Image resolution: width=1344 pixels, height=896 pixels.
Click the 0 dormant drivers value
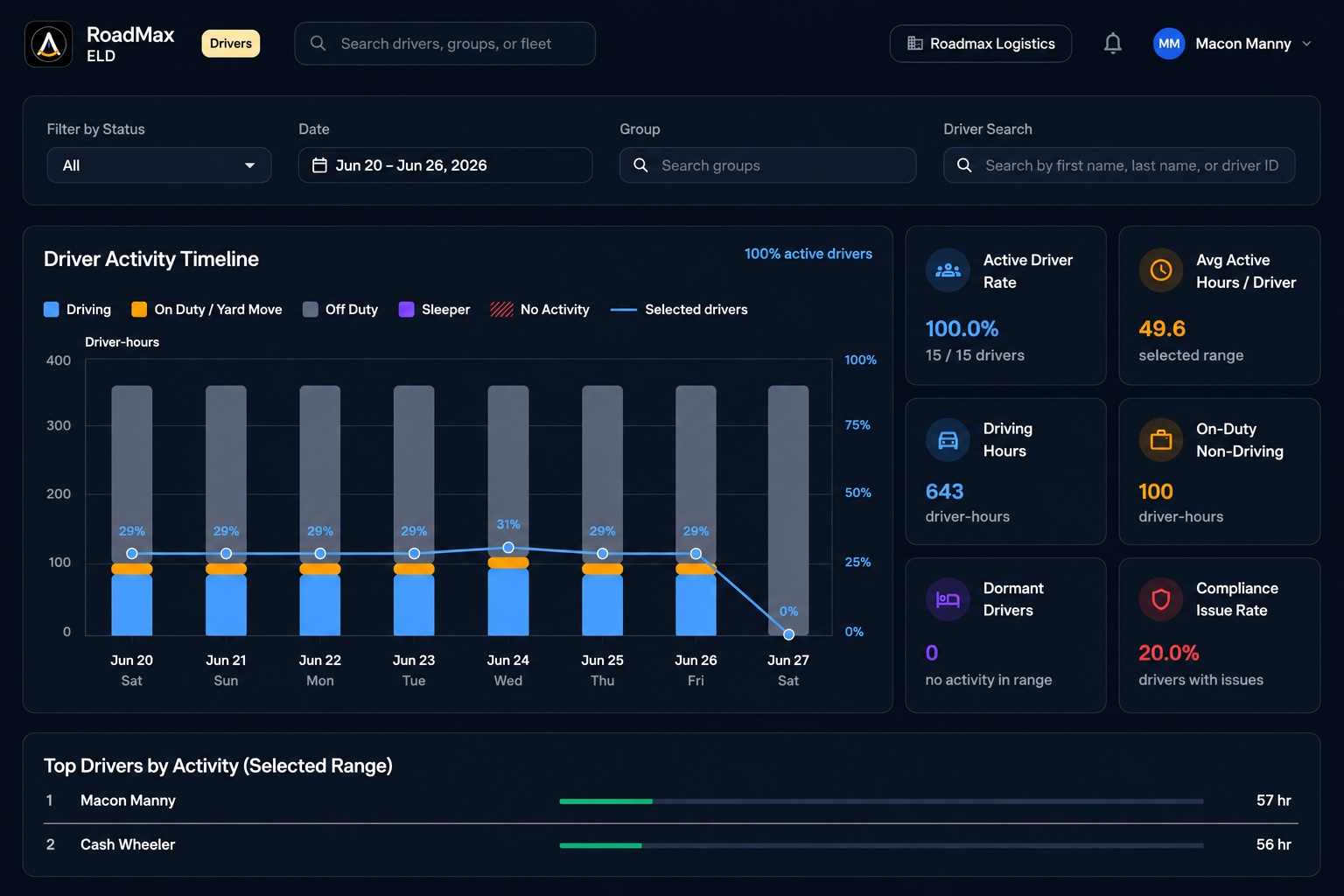point(932,653)
